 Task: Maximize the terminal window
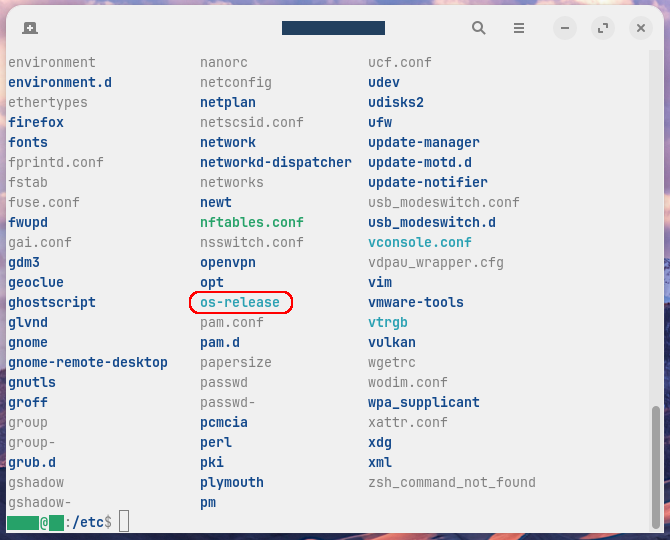(x=602, y=28)
